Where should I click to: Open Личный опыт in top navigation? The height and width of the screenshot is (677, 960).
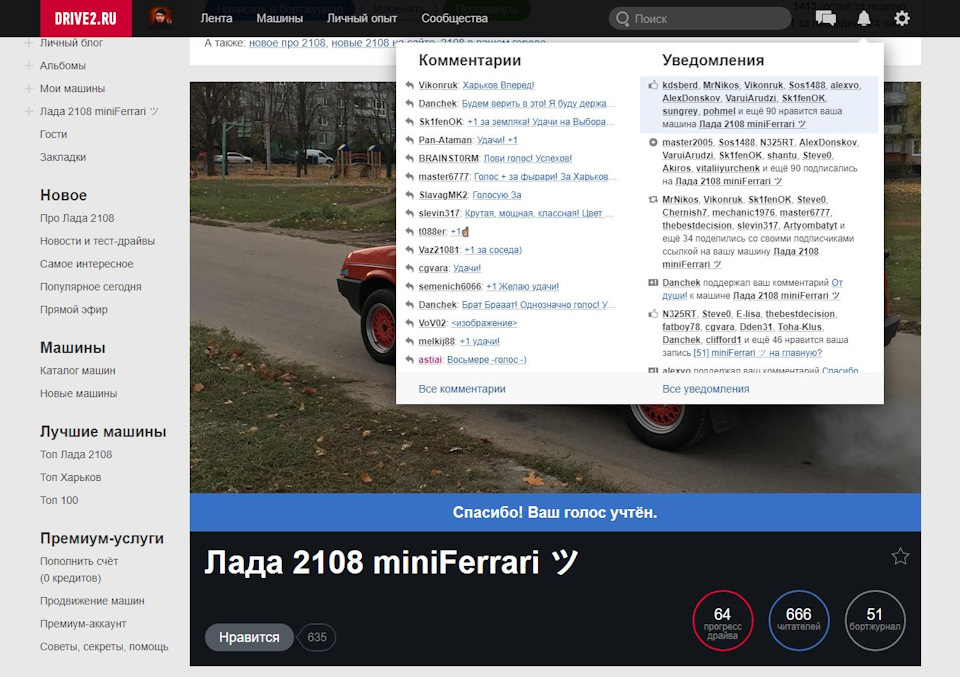pyautogui.click(x=362, y=18)
